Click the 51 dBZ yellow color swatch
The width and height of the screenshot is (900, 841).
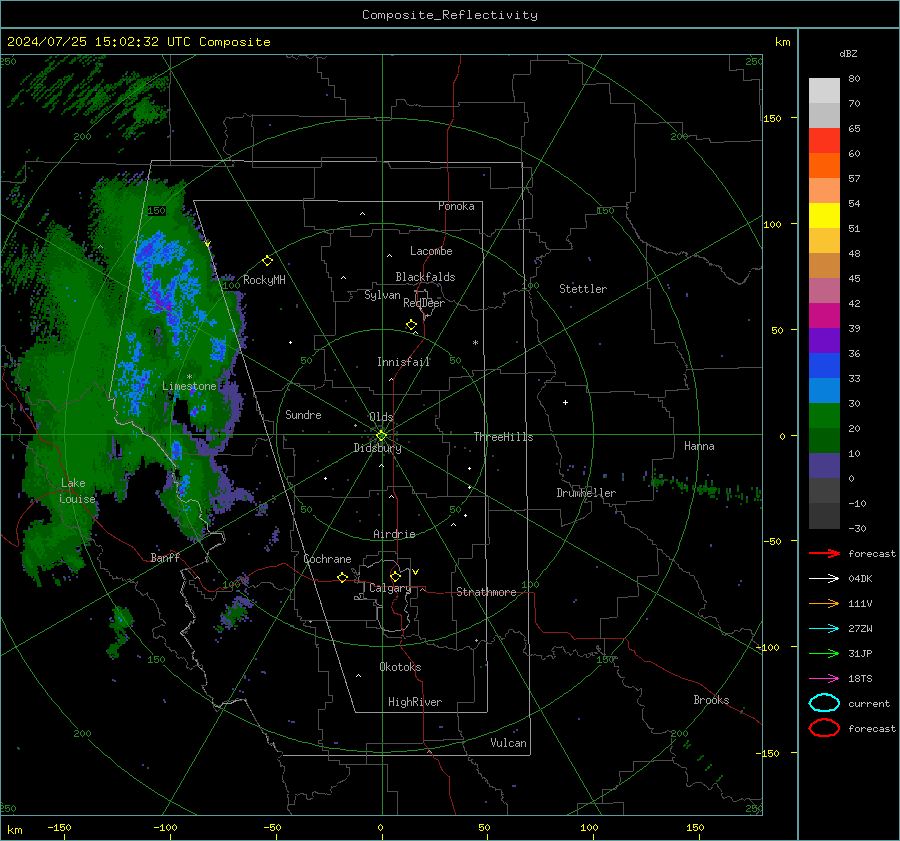pyautogui.click(x=824, y=215)
